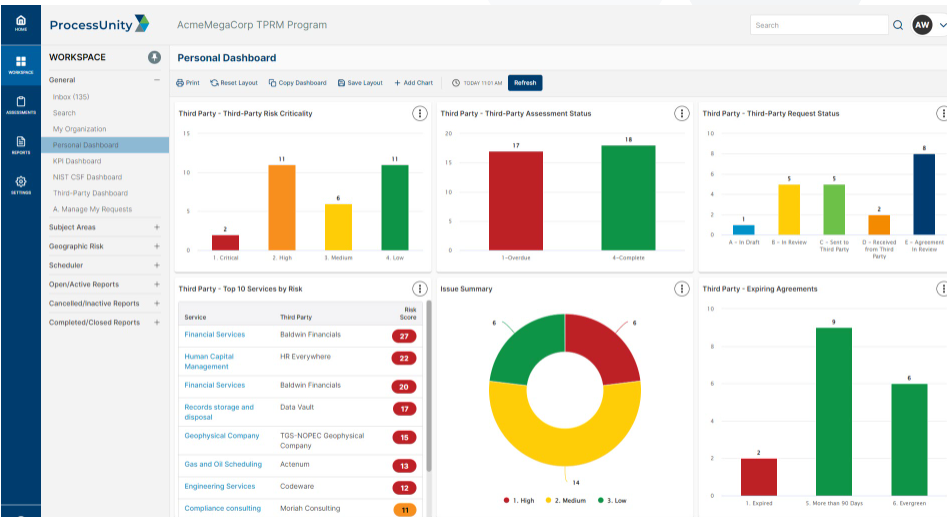This screenshot has width=947, height=517.
Task: Click the red Critical bar
Action: tap(225, 242)
